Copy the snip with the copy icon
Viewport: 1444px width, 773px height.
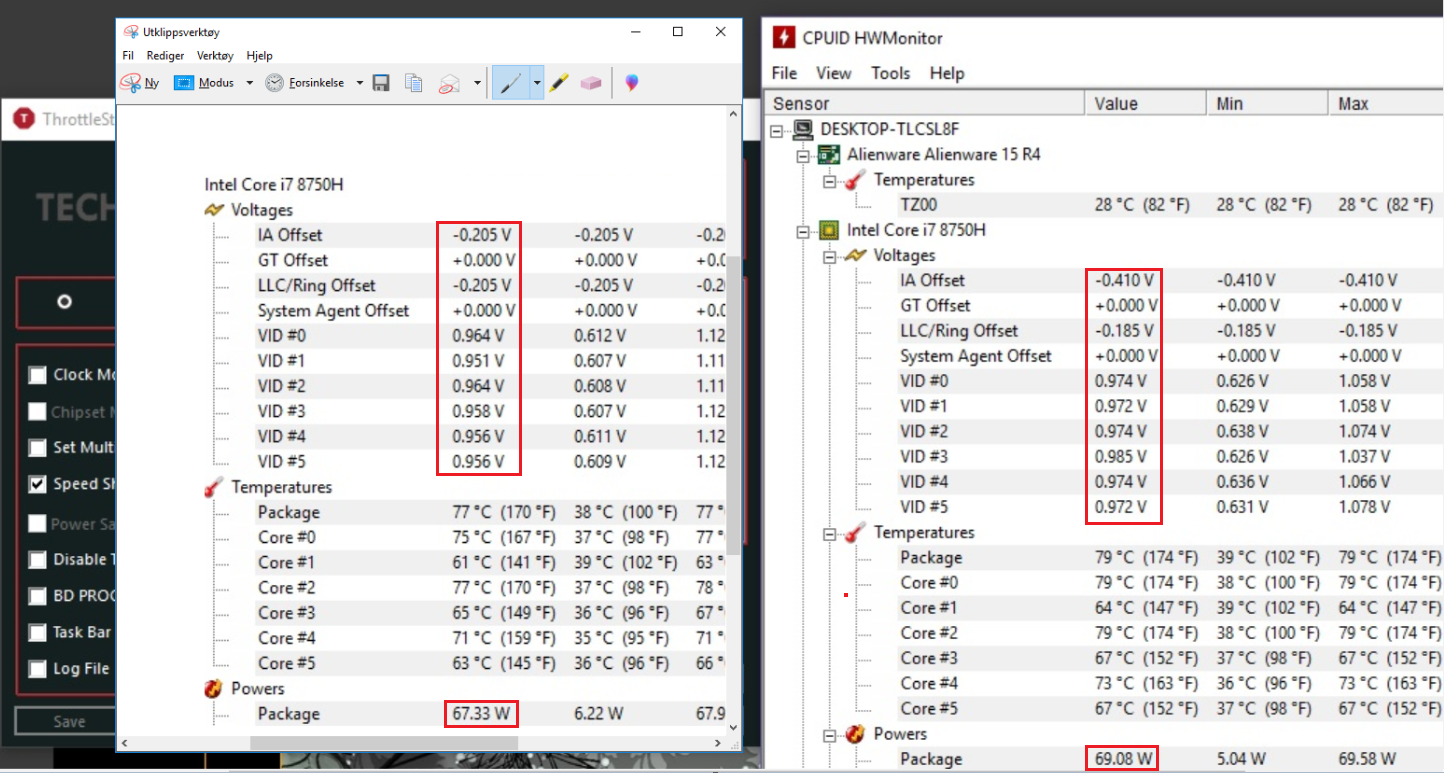[x=413, y=83]
